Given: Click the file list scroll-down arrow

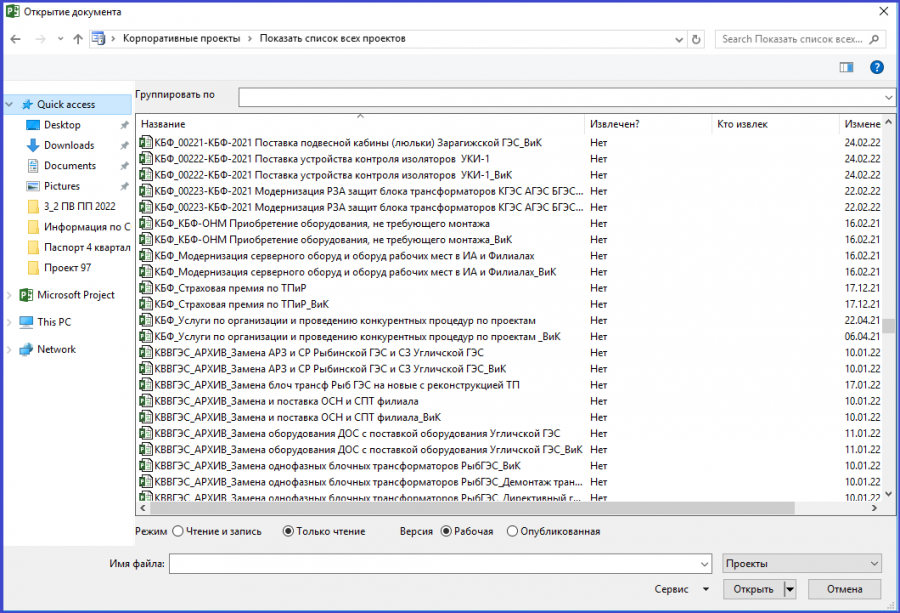Looking at the screenshot, I should click(x=889, y=494).
